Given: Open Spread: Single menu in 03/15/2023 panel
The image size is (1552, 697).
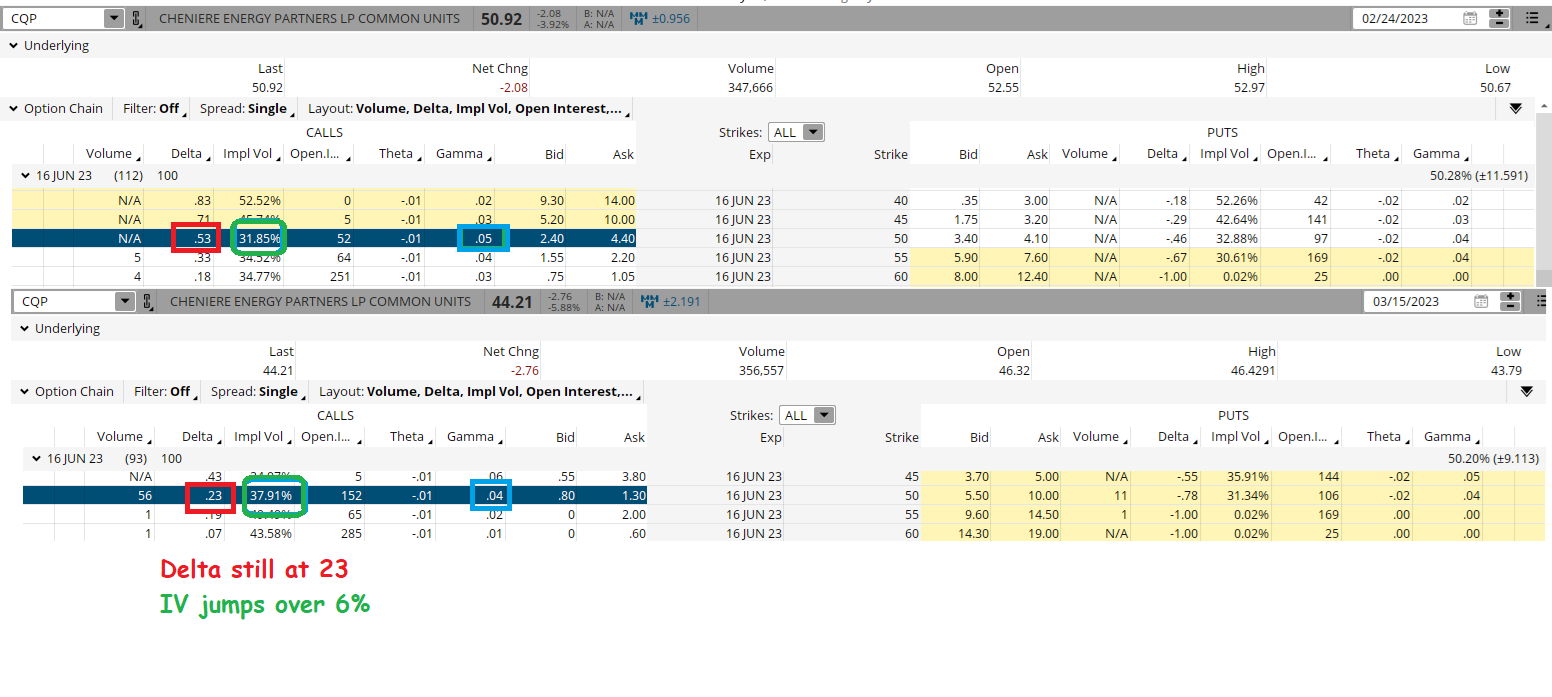Looking at the screenshot, I should [260, 392].
